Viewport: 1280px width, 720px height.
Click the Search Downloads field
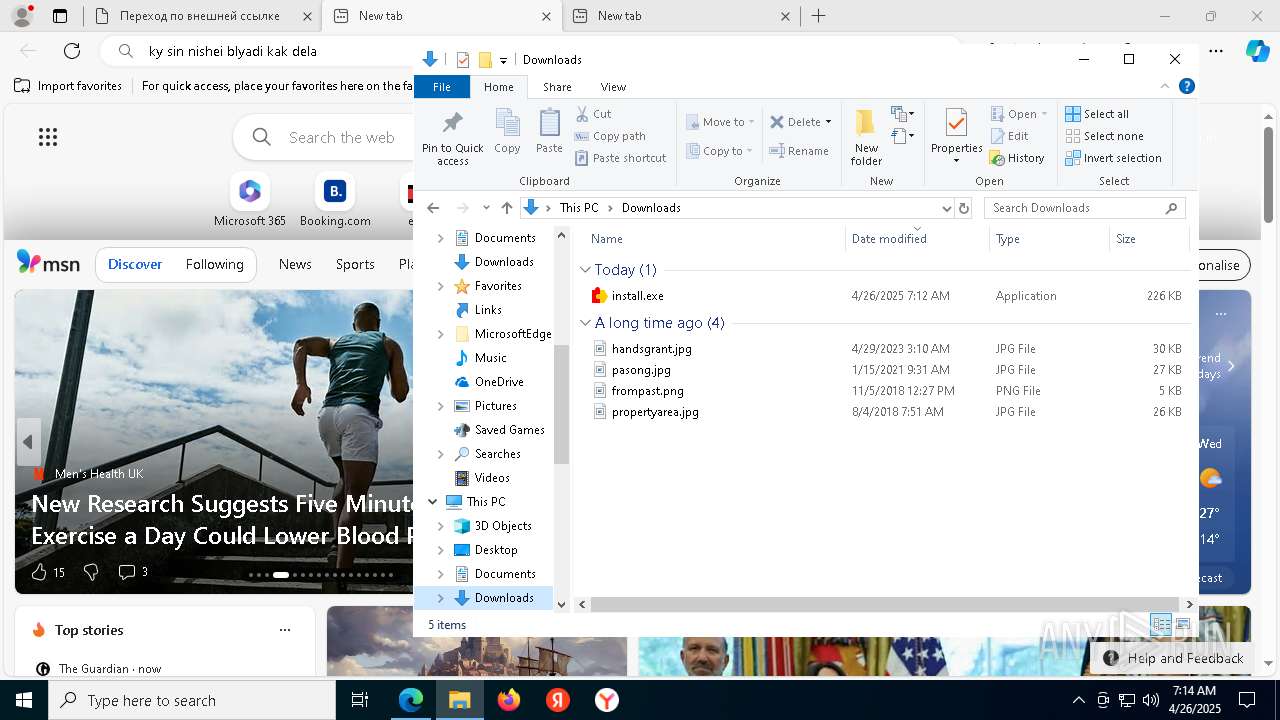click(x=1084, y=208)
